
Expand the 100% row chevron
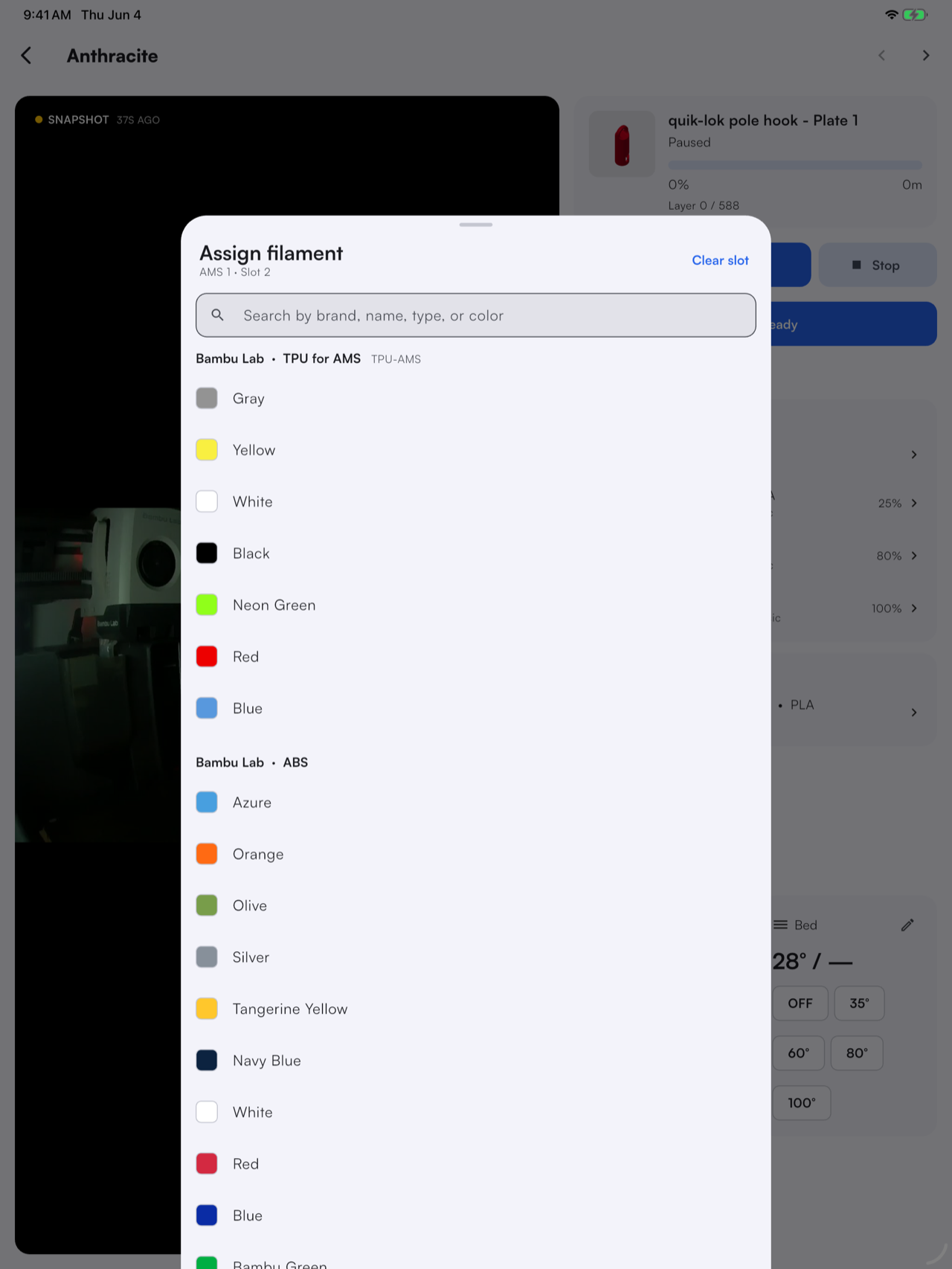pos(914,608)
